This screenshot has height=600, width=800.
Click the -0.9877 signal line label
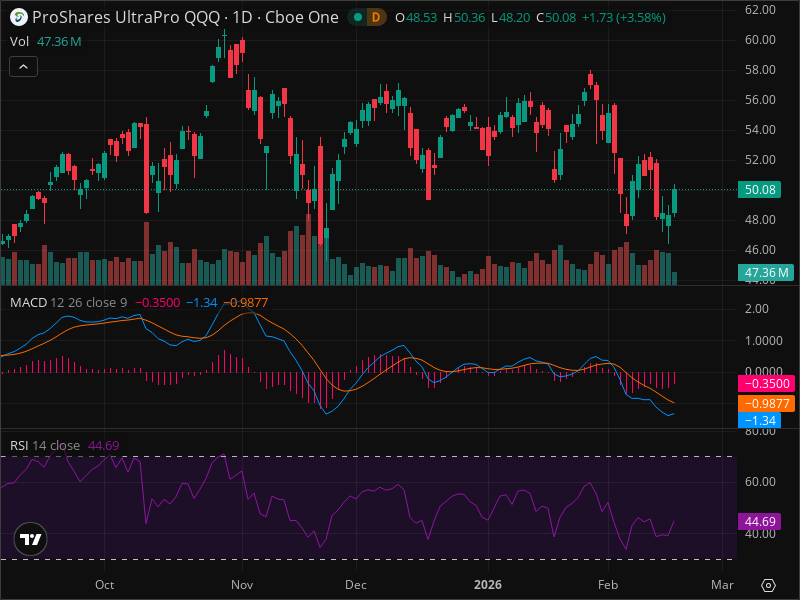(766, 404)
